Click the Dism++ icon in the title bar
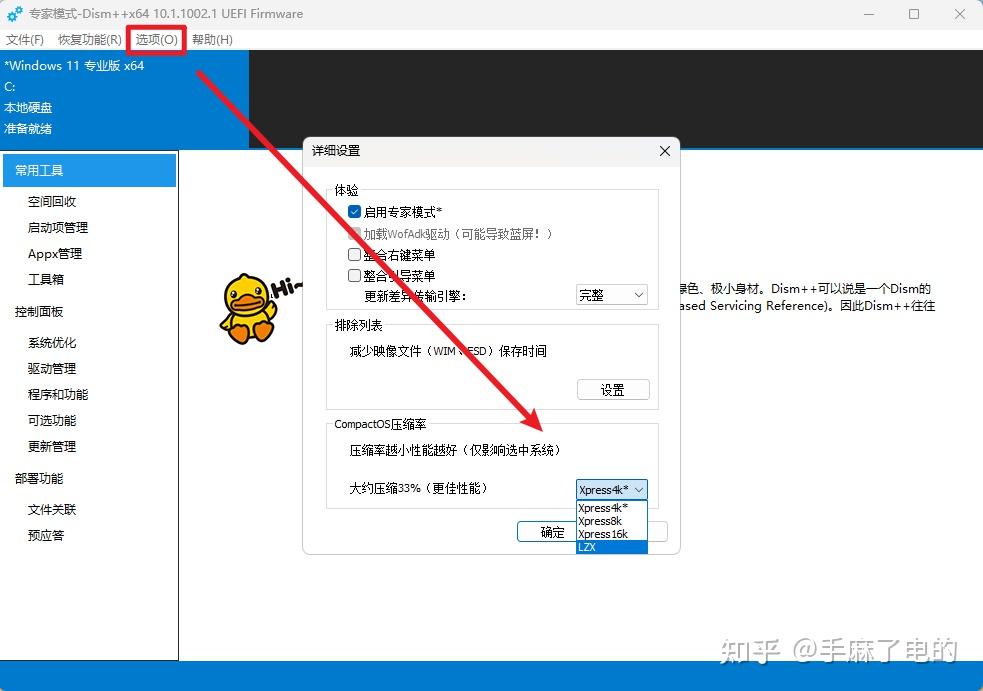This screenshot has width=983, height=691. pyautogui.click(x=13, y=14)
